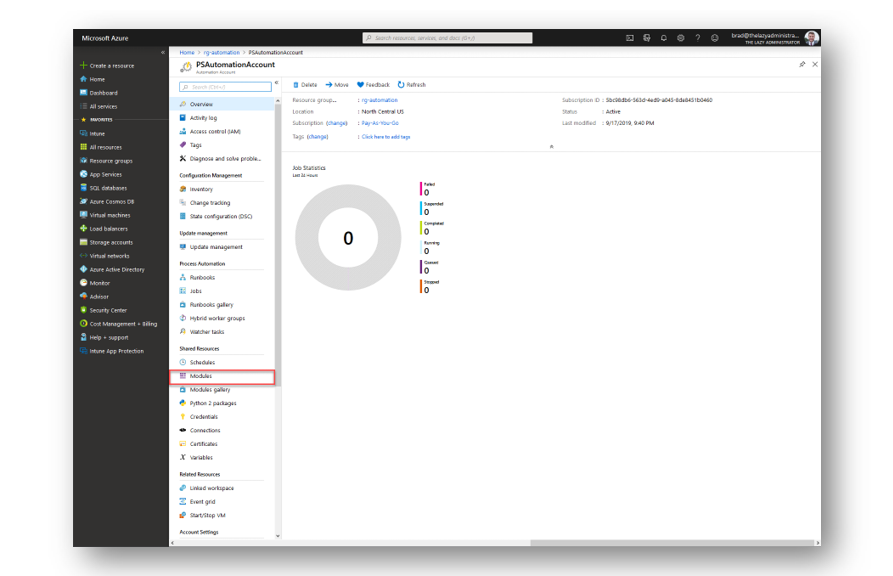Focus the top resources search box

(x=448, y=38)
